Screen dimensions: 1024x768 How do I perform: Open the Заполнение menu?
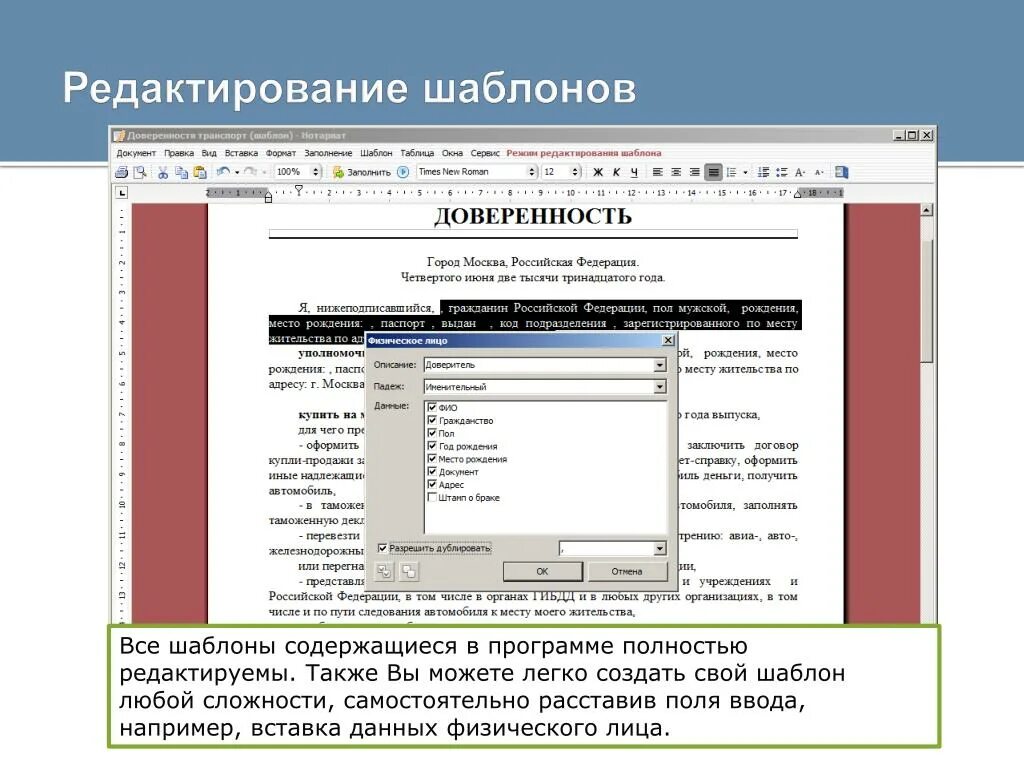[328, 153]
